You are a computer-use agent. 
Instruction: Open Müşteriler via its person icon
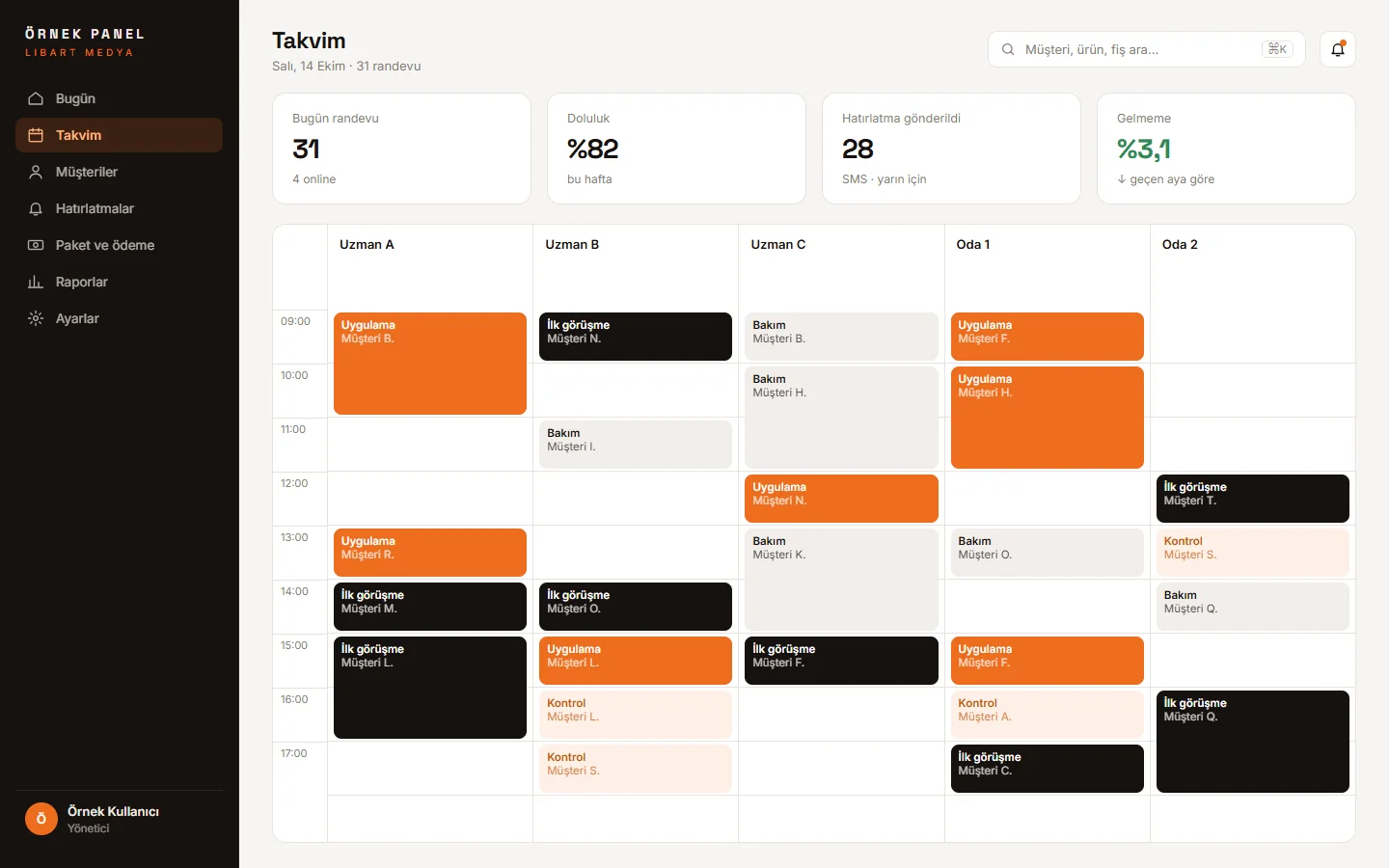click(36, 172)
